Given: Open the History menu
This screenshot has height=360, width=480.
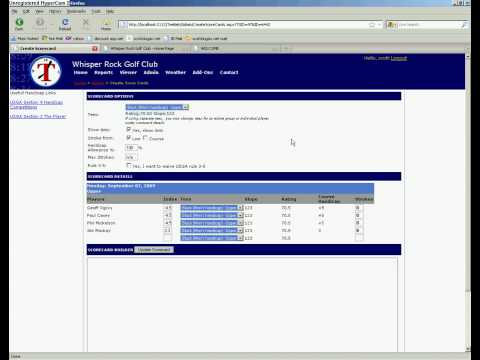Looking at the screenshot, I should (x=55, y=11).
